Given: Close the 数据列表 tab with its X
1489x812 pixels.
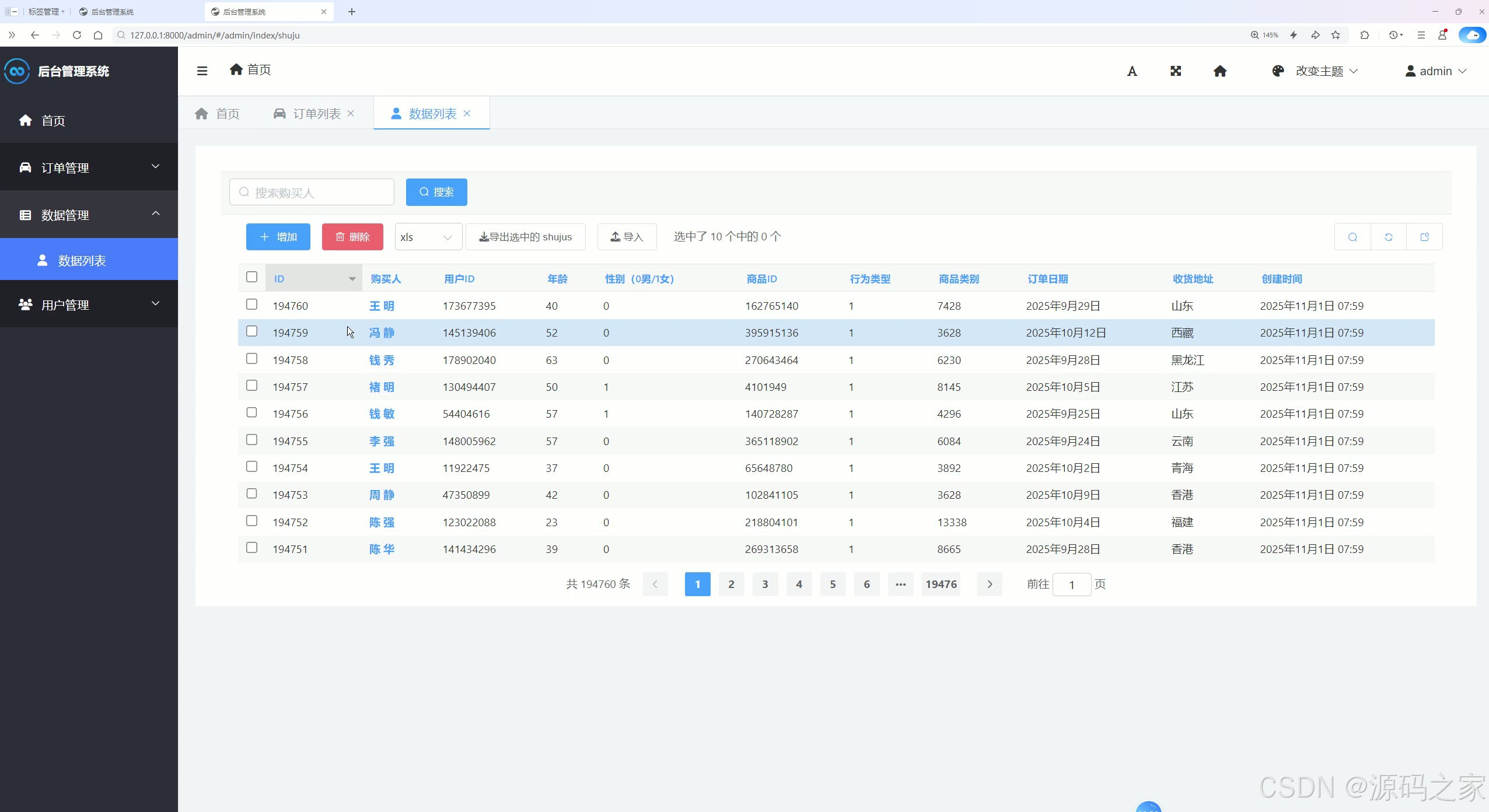Looking at the screenshot, I should [x=467, y=113].
